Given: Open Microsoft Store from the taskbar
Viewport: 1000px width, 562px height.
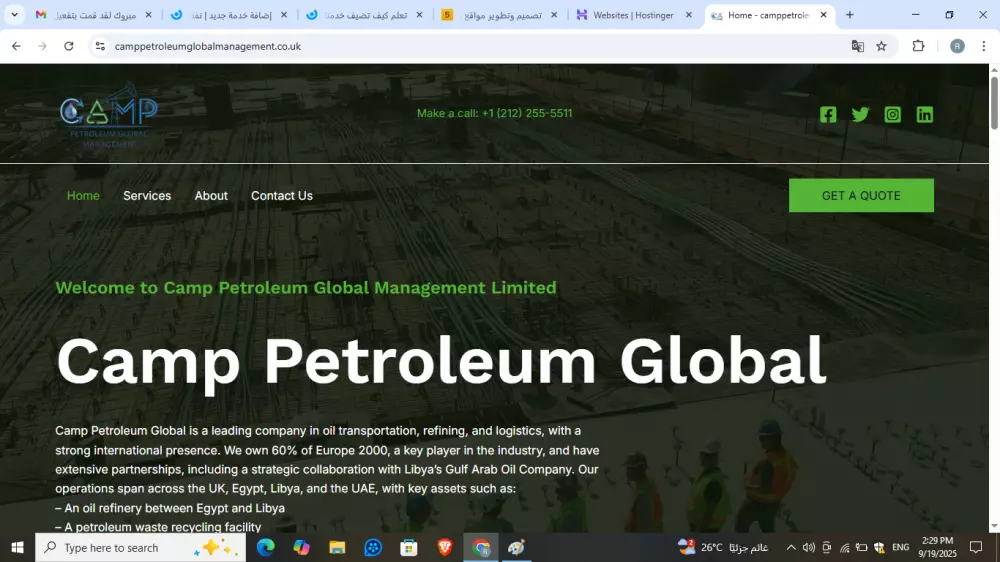Looking at the screenshot, I should 408,547.
